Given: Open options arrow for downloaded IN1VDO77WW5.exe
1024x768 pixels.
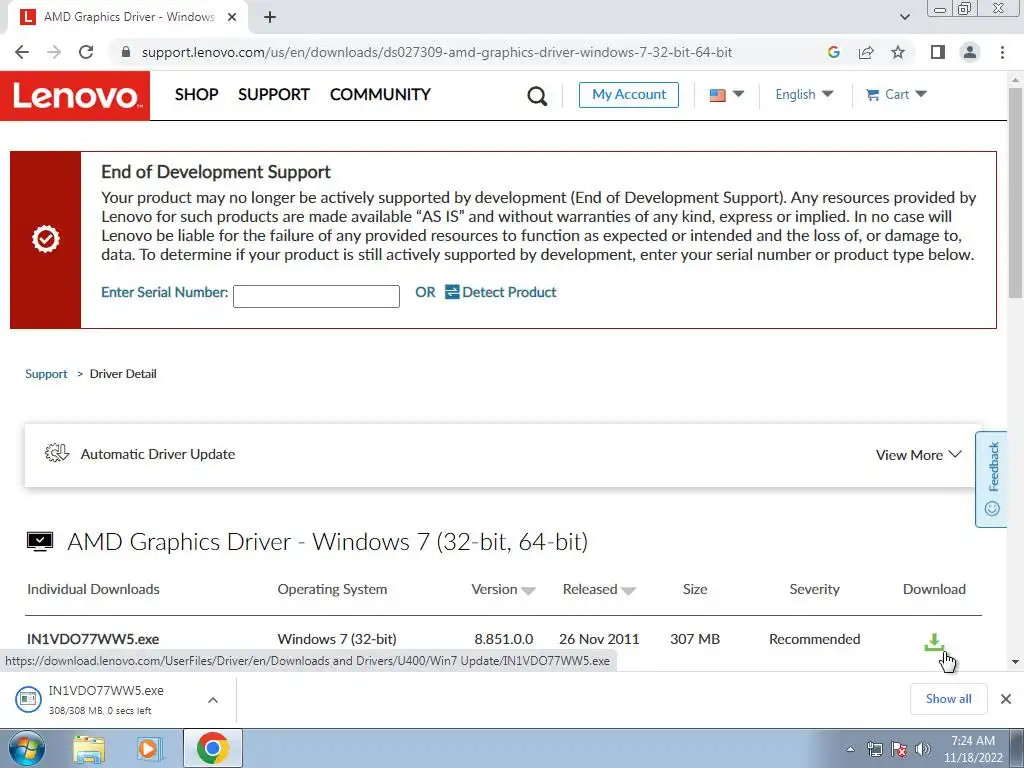Looking at the screenshot, I should tap(213, 700).
